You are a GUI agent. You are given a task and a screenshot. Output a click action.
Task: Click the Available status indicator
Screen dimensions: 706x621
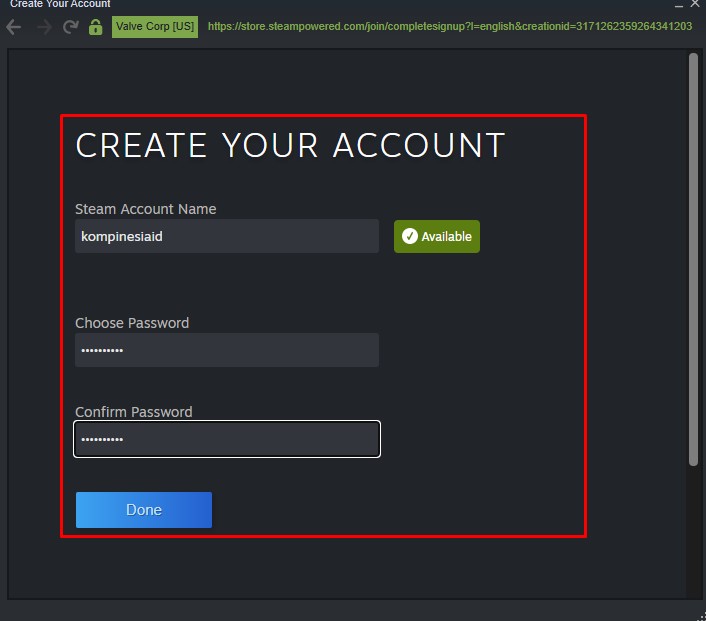437,236
